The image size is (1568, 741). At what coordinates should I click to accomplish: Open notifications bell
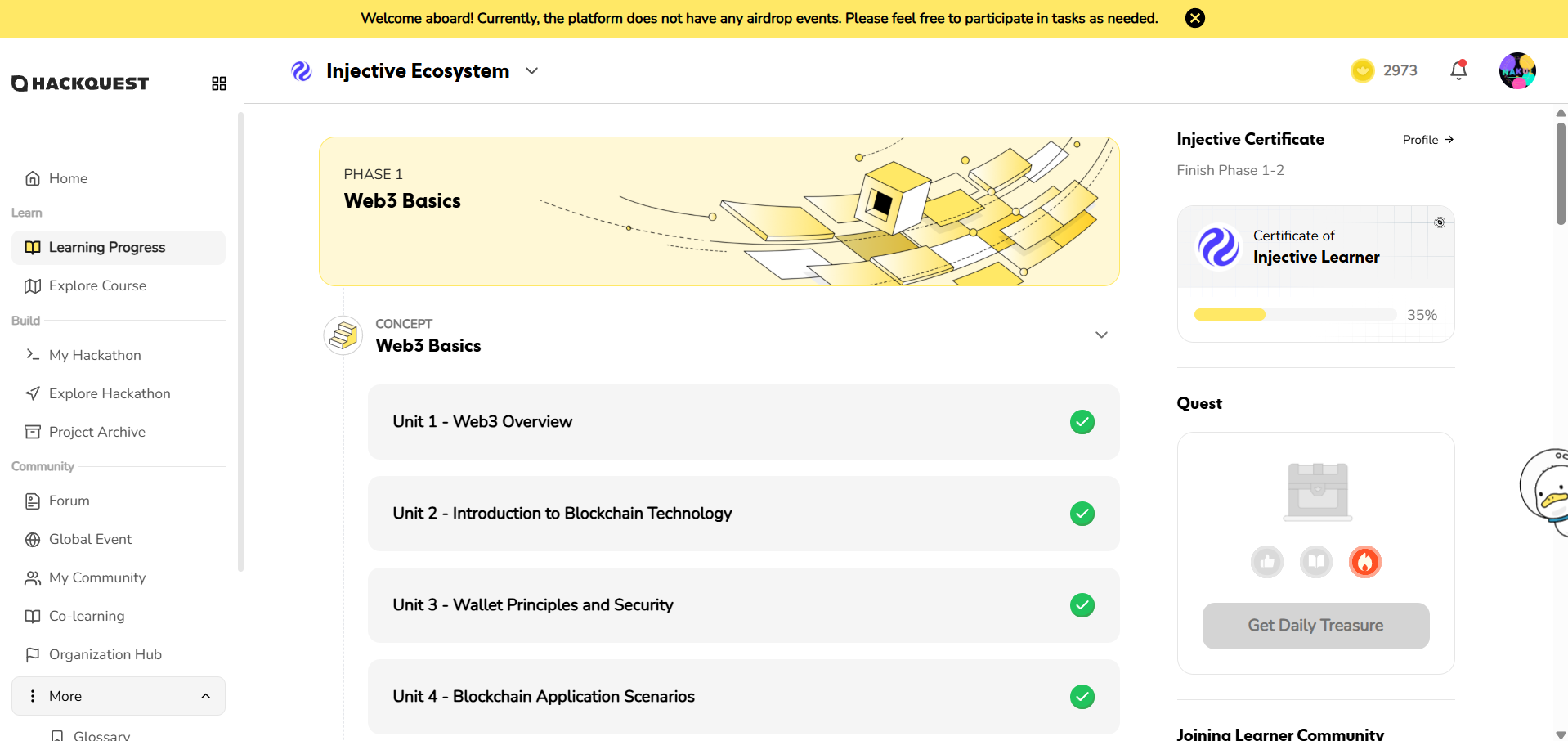click(1459, 70)
